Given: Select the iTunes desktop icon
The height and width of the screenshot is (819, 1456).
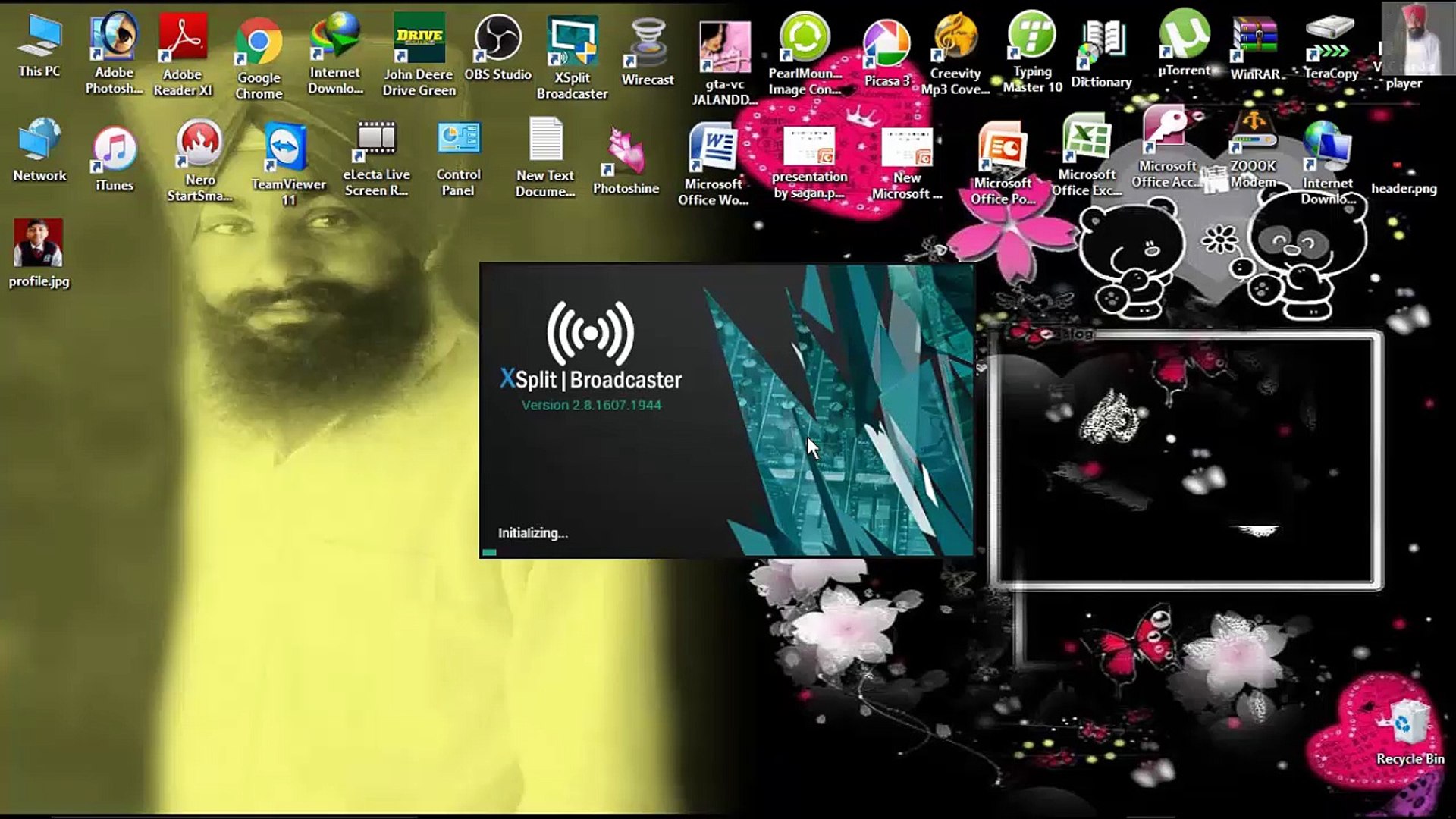Looking at the screenshot, I should point(115,158).
